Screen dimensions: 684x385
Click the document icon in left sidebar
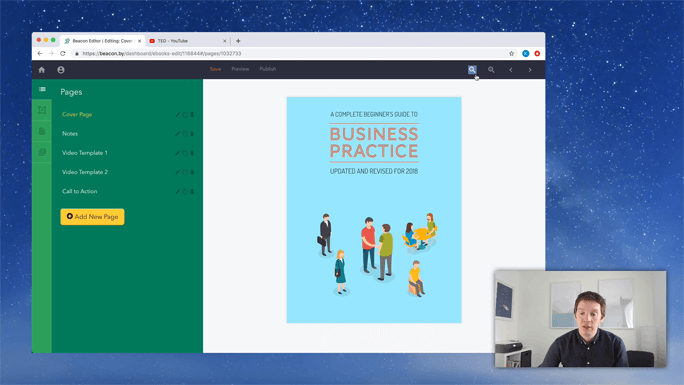click(x=42, y=131)
